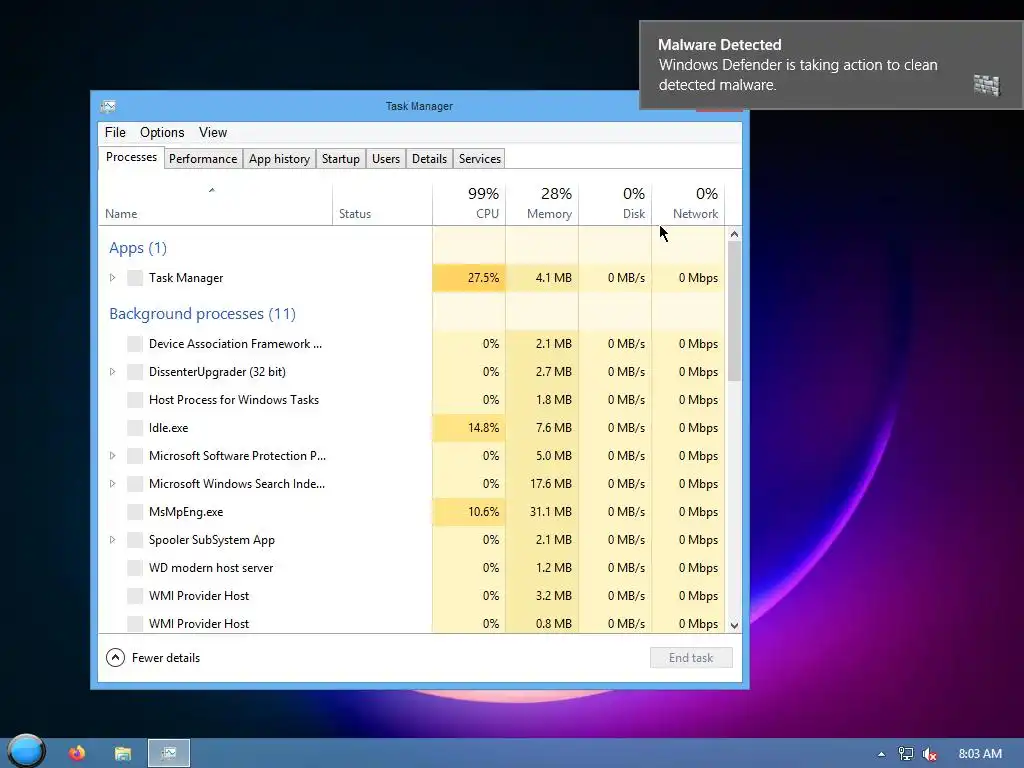Open Firefox from the taskbar

[x=77, y=753]
